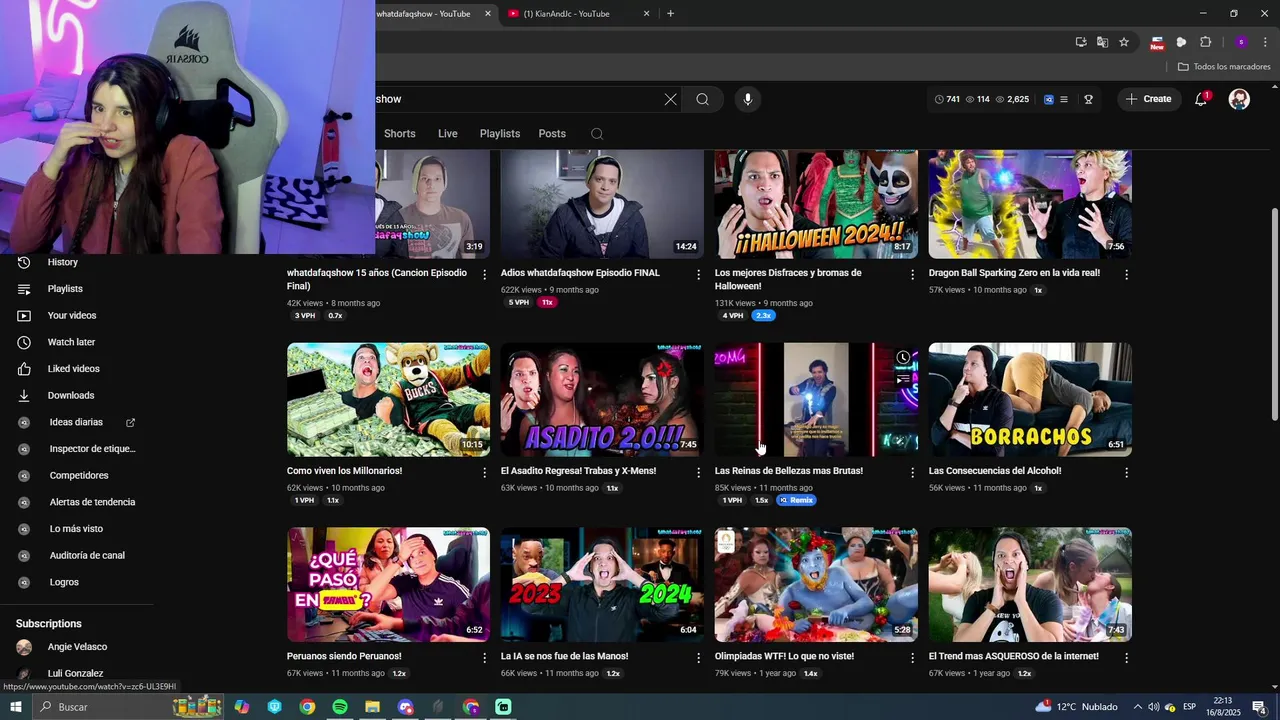This screenshot has width=1280, height=720.
Task: Open options for 'Dragon Ball Sparking Zero' video
Action: (1126, 274)
